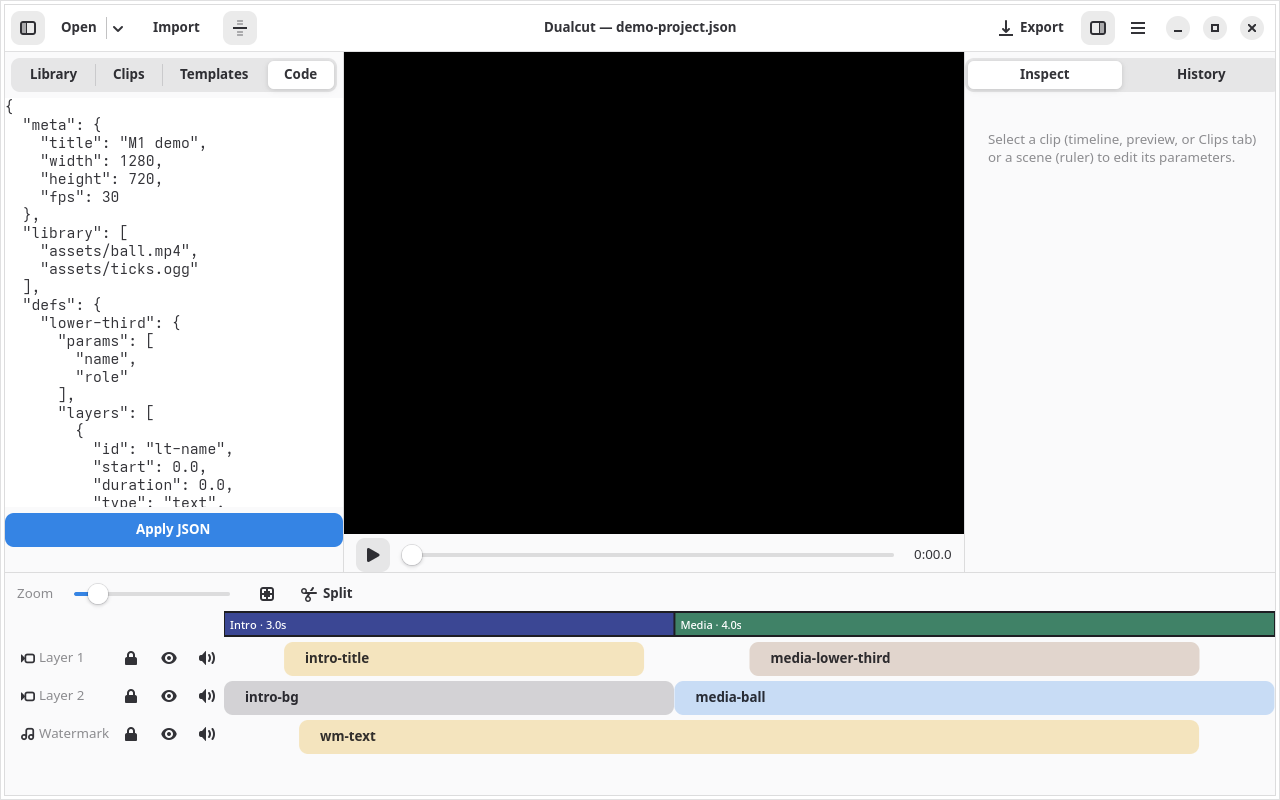Image resolution: width=1280 pixels, height=800 pixels.
Task: Click the "assets/ticks.ogg" line in code
Action: point(119,269)
